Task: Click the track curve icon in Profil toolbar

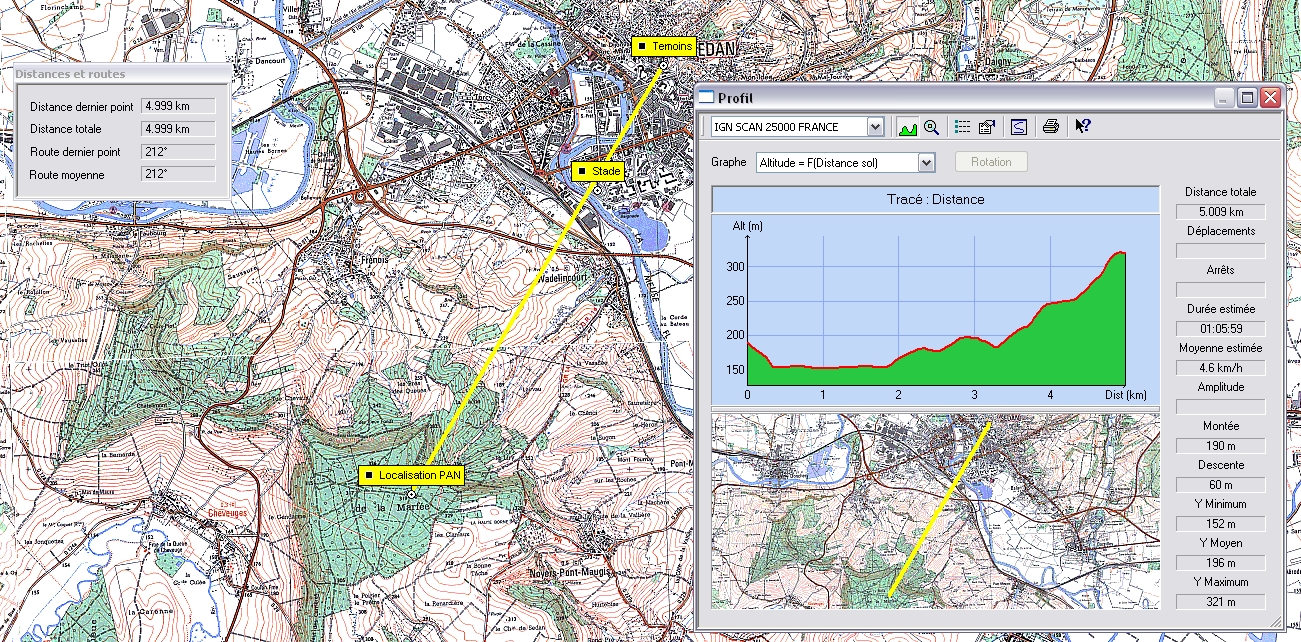Action: (x=1018, y=127)
